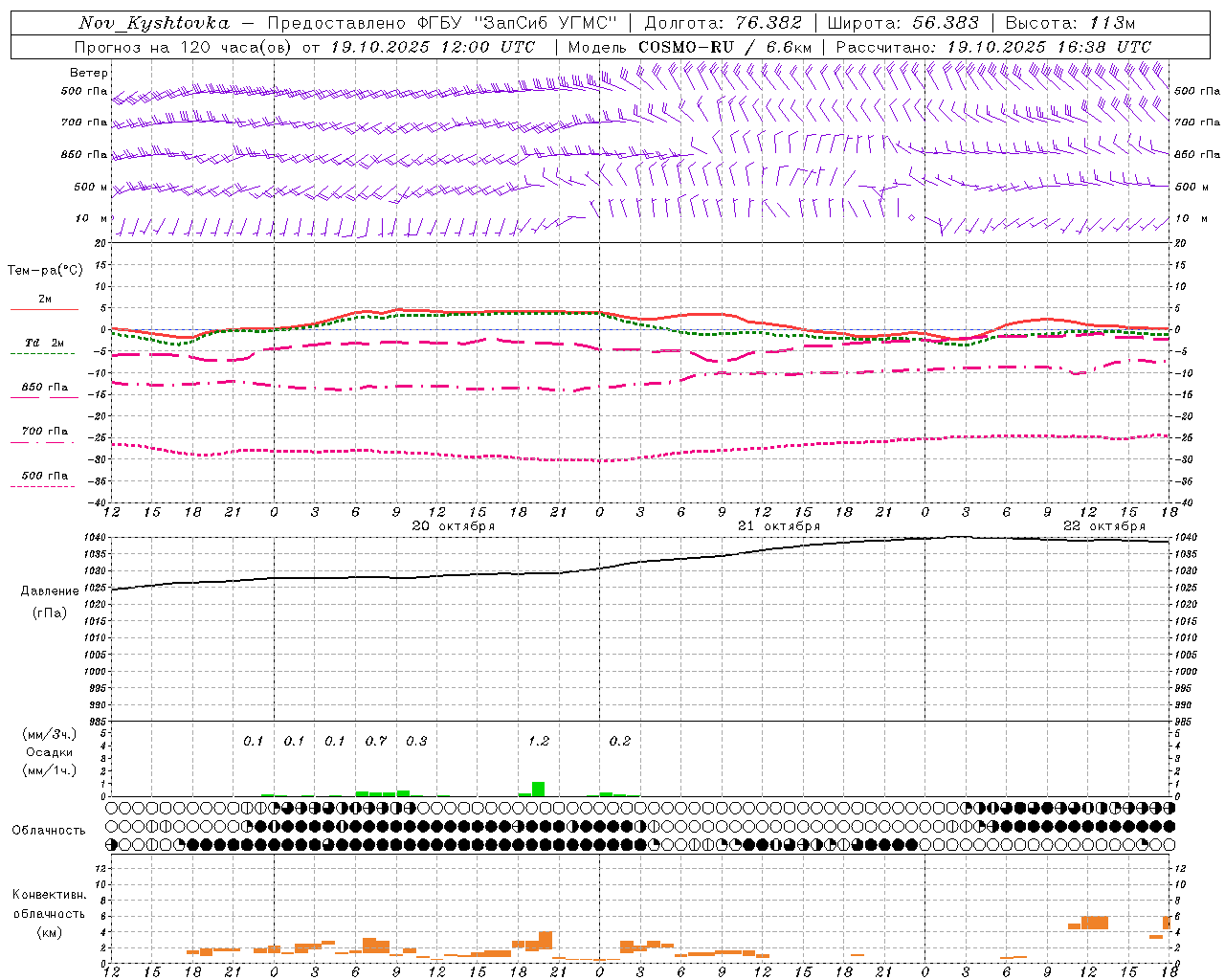1225x980 pixels.
Task: Click the elevation text Высота: 113м
Action: click(x=1070, y=23)
